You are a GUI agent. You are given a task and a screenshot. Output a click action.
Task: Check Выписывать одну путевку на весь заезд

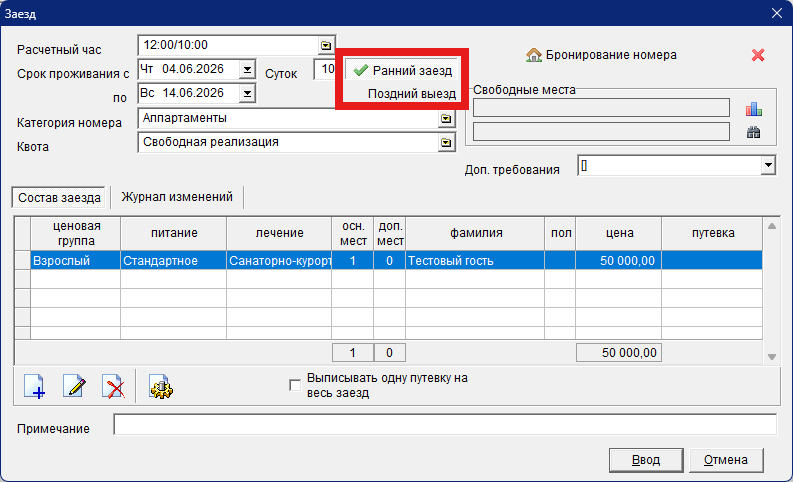click(294, 385)
